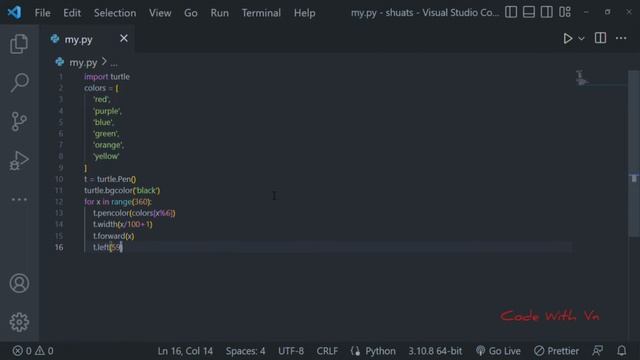Expand the run options dropdown arrow

[x=581, y=38]
